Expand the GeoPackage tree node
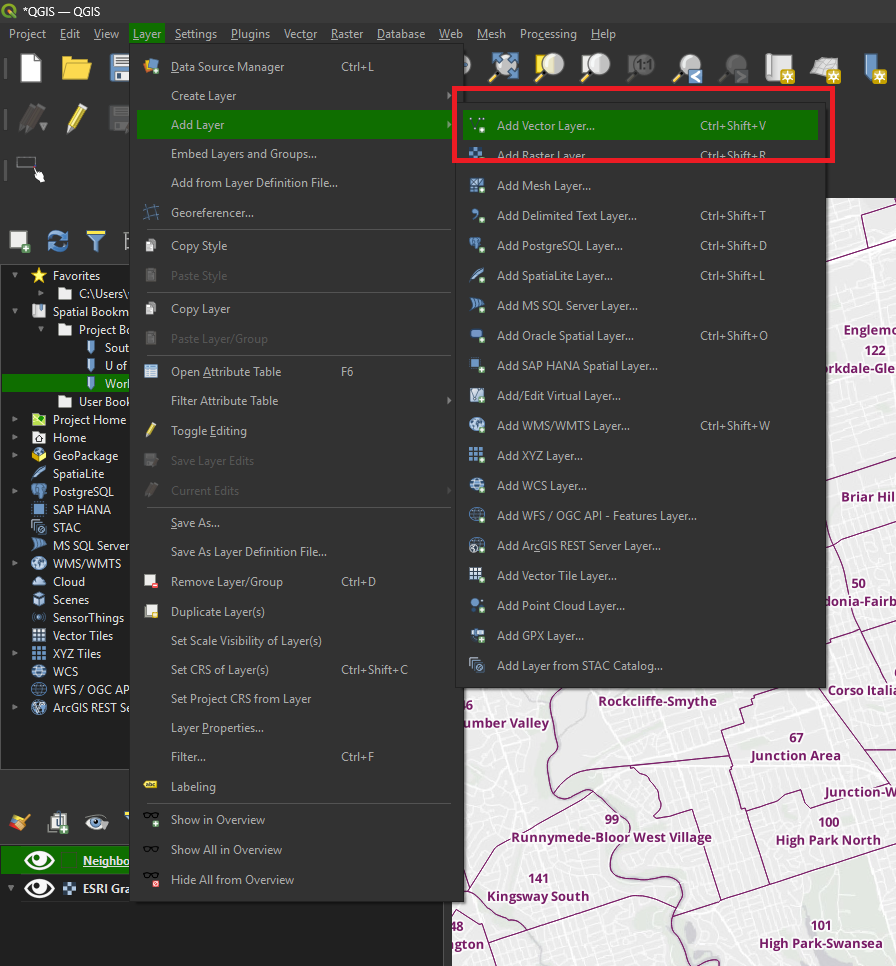The width and height of the screenshot is (896, 966). point(15,455)
